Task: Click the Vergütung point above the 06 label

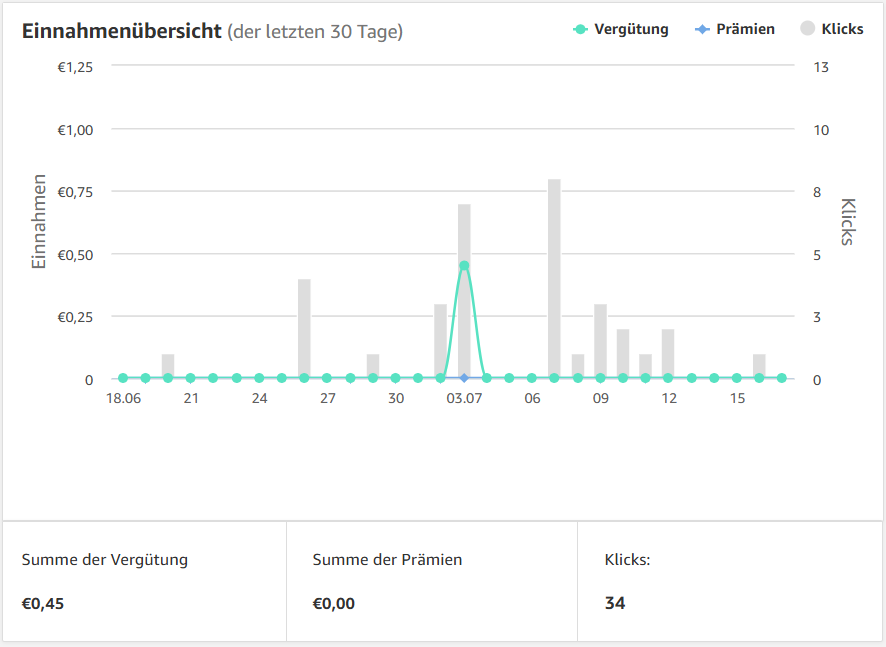Action: pyautogui.click(x=532, y=378)
